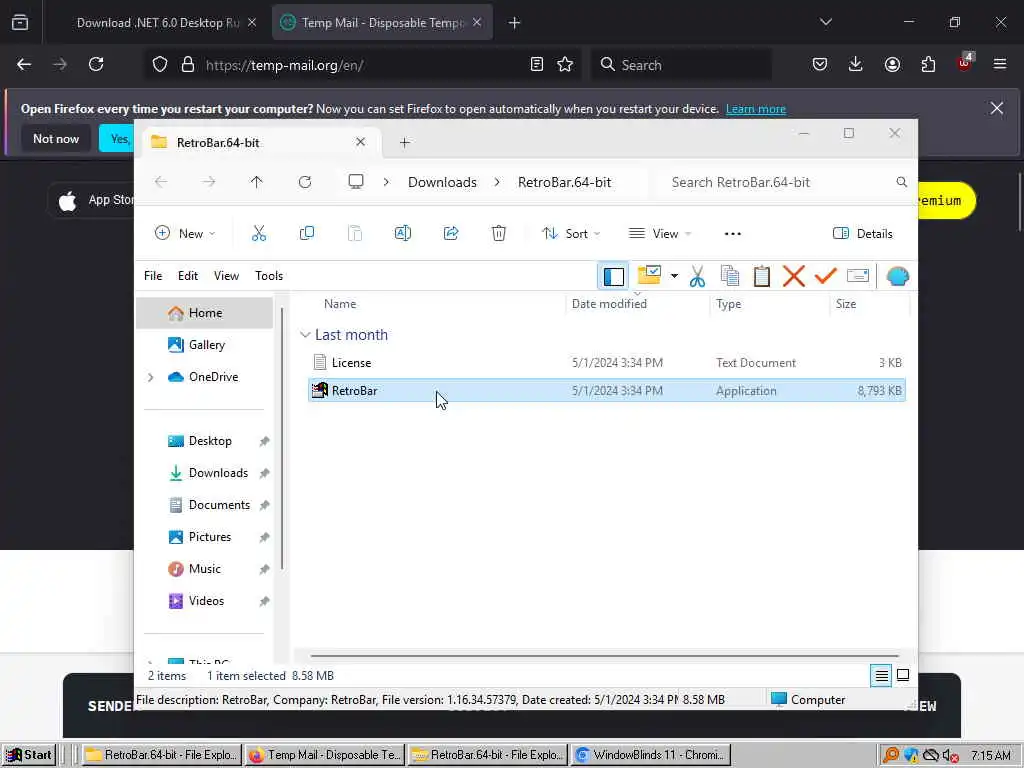
Task: Click the PC icon in address bar
Action: click(x=355, y=182)
